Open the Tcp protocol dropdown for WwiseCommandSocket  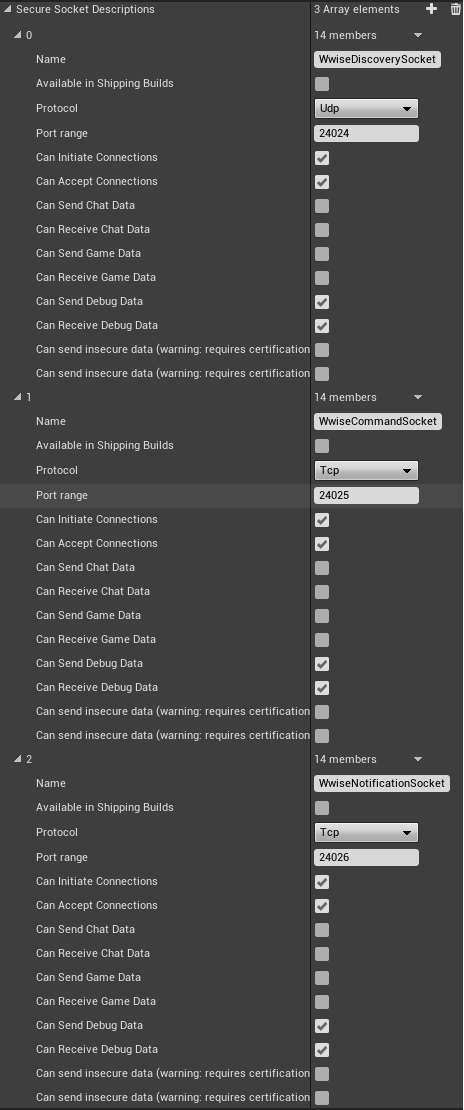pos(366,470)
